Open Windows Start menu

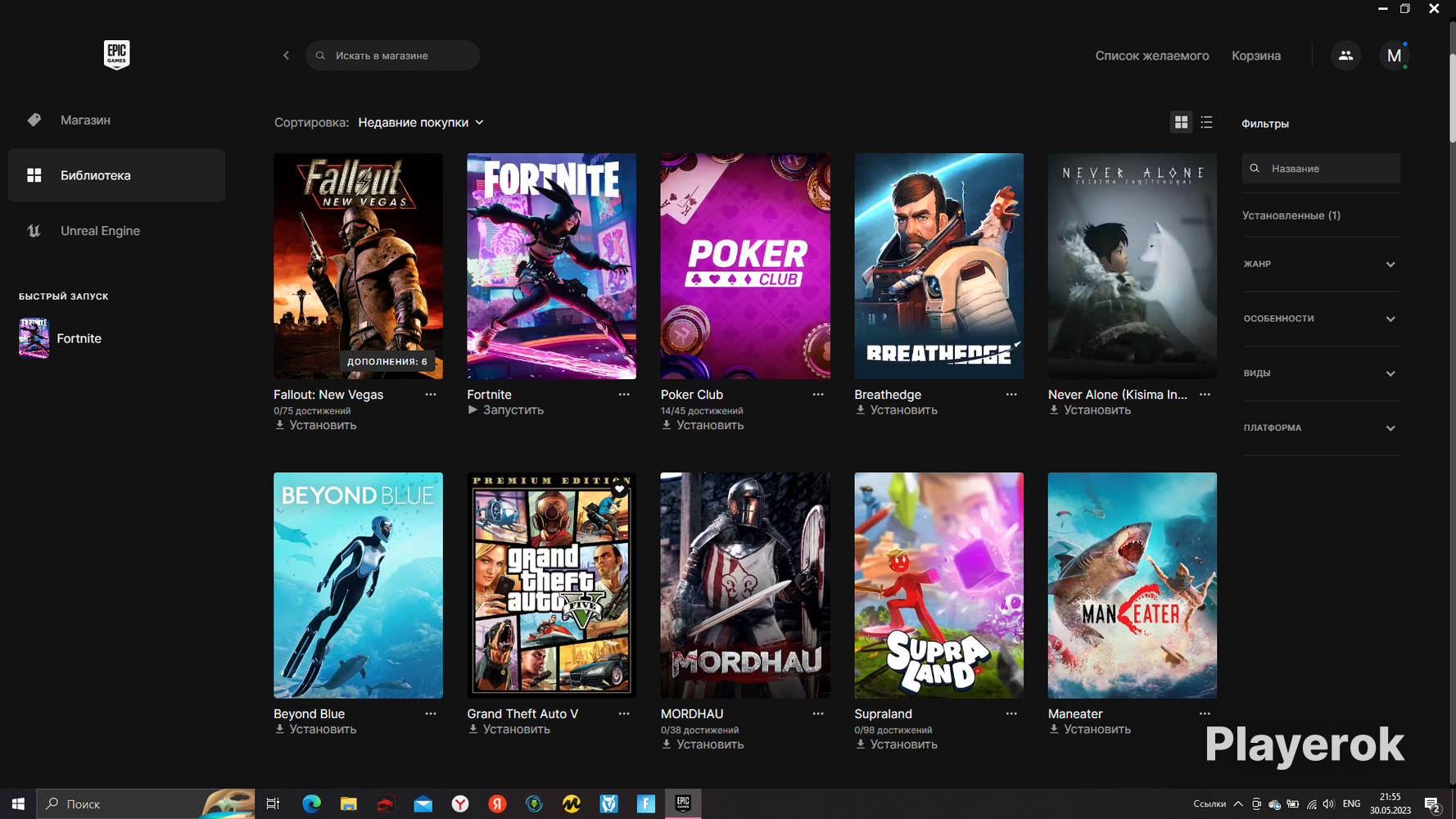click(x=18, y=804)
